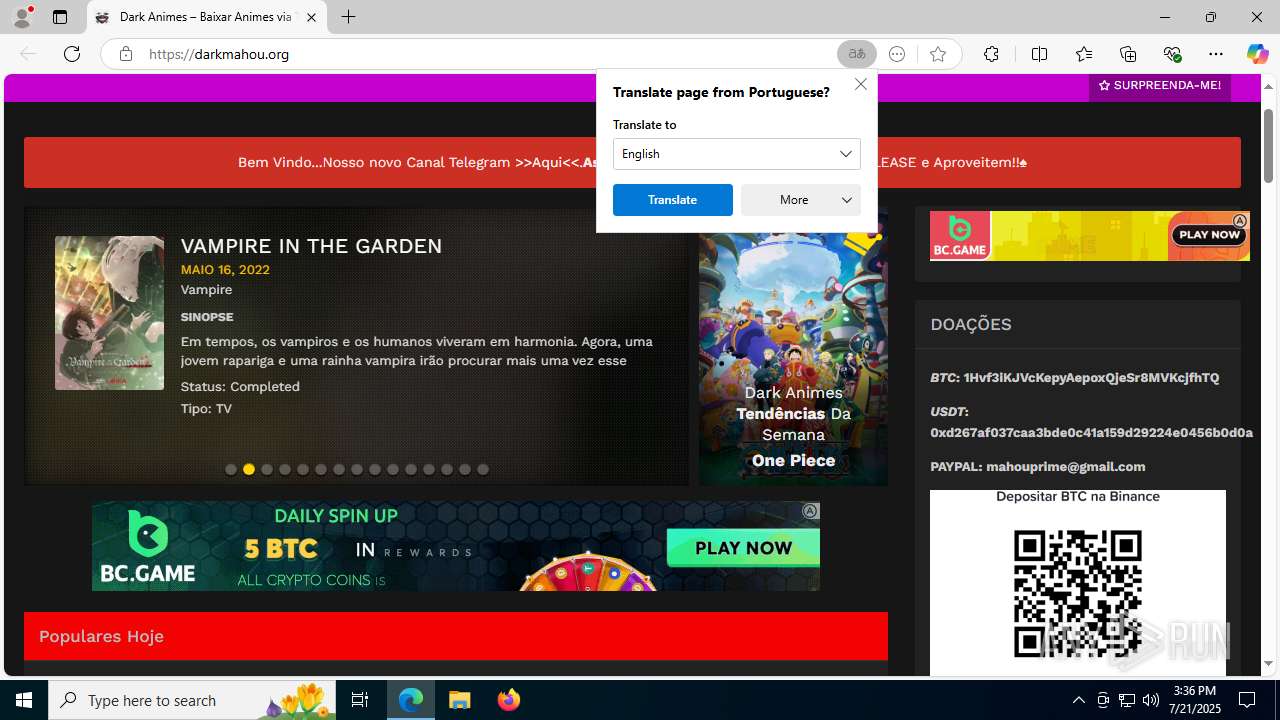Screen dimensions: 1280x720
Task: Click the One Piece title link
Action: pos(793,460)
